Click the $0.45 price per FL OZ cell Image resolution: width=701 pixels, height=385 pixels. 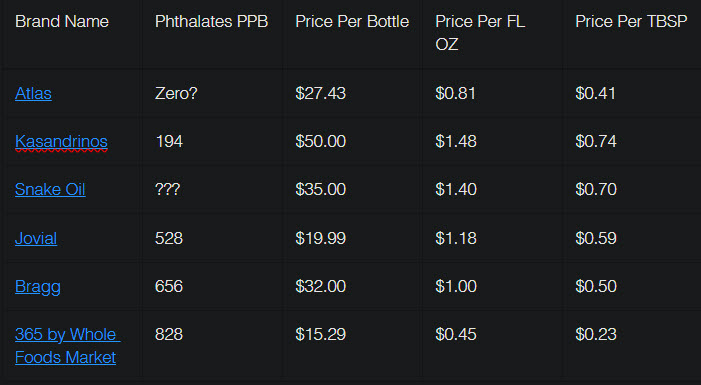[456, 335]
